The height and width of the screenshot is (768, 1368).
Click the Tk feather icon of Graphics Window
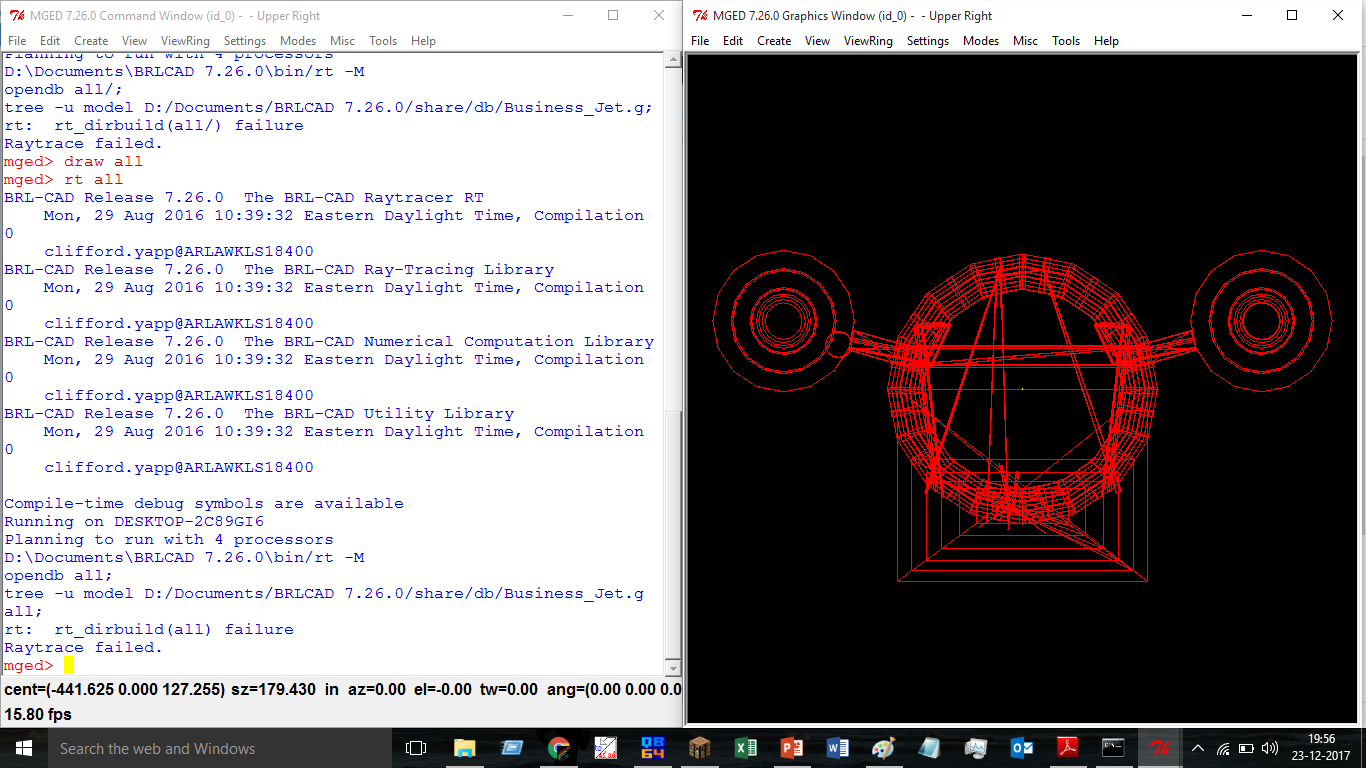(701, 16)
